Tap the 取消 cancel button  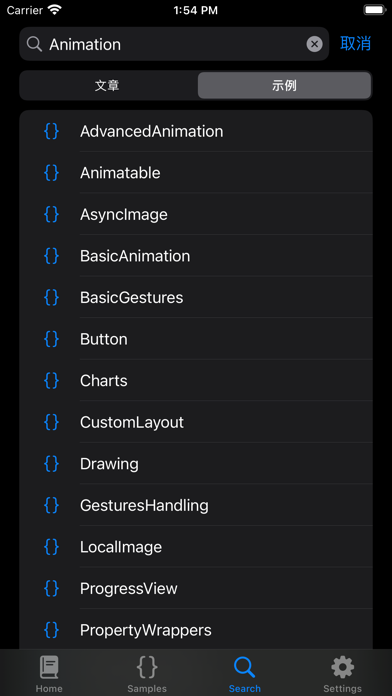(356, 44)
